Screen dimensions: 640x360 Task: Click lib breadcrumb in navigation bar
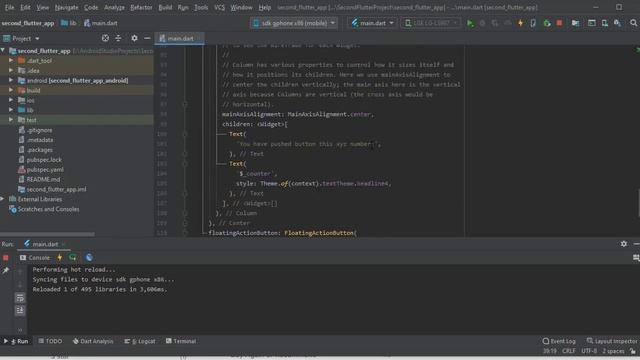click(69, 23)
